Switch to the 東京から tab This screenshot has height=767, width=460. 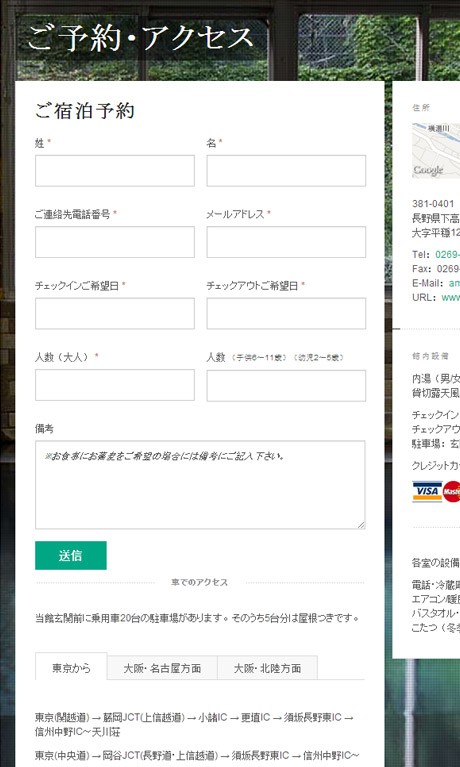point(71,668)
